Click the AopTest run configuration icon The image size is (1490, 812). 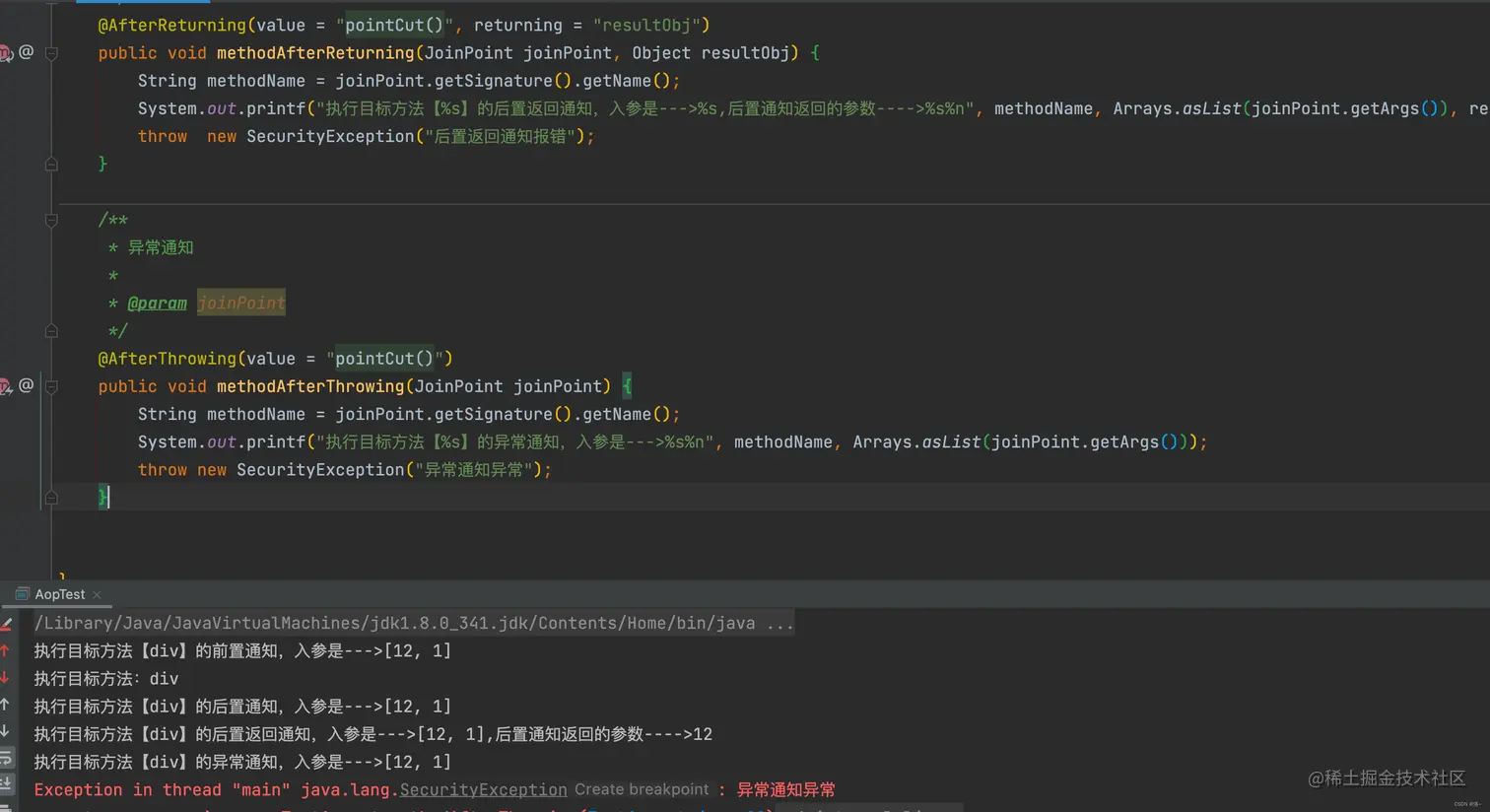[x=22, y=594]
